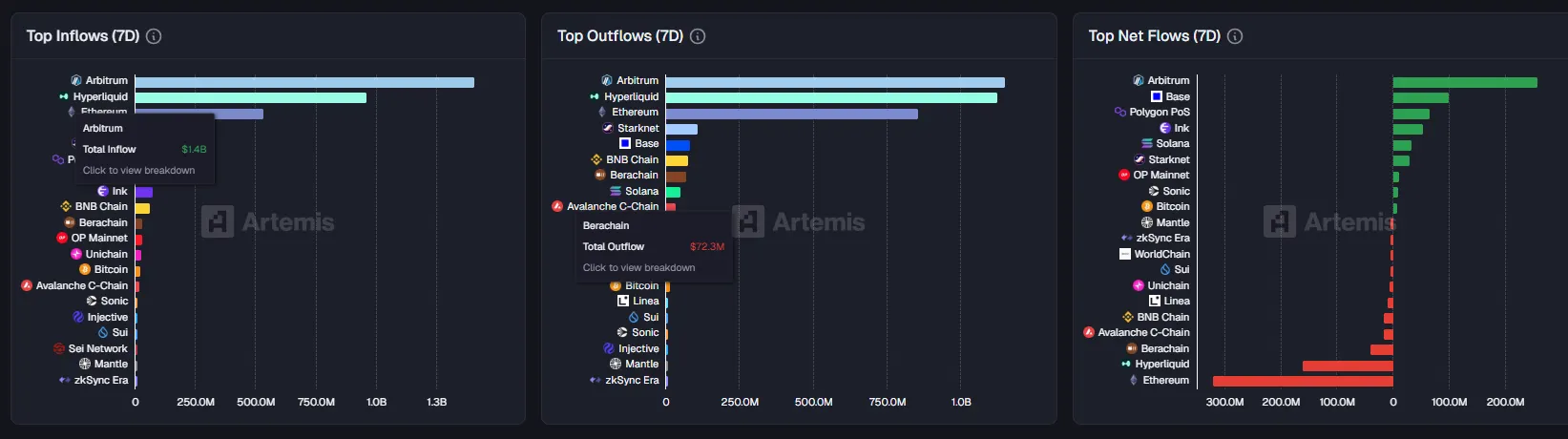Viewport: 1568px width, 439px height.
Task: Open the Top Net Flows (7D) info icon
Action: (x=1235, y=36)
